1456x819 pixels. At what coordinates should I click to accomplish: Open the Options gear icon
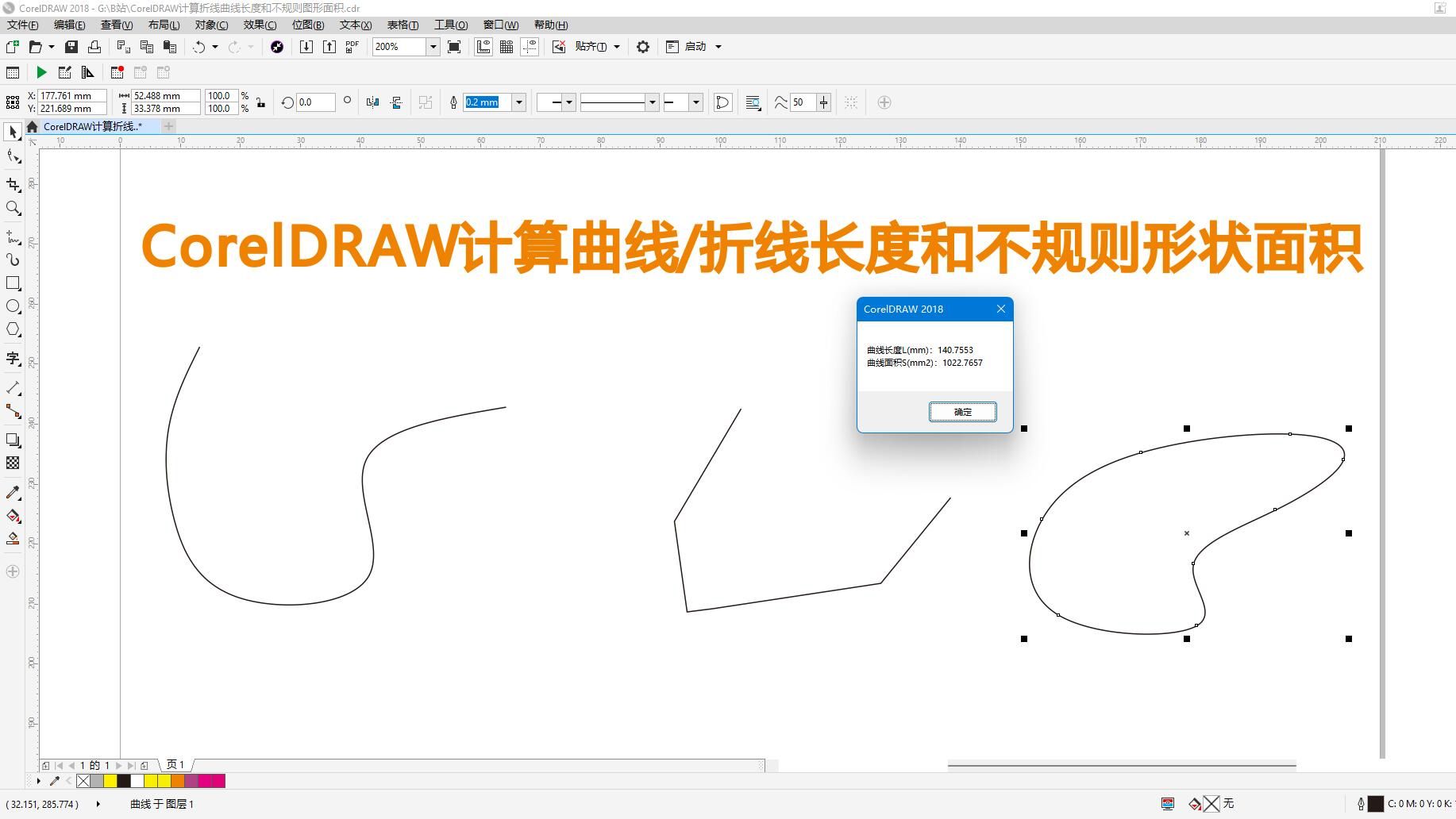(x=643, y=47)
